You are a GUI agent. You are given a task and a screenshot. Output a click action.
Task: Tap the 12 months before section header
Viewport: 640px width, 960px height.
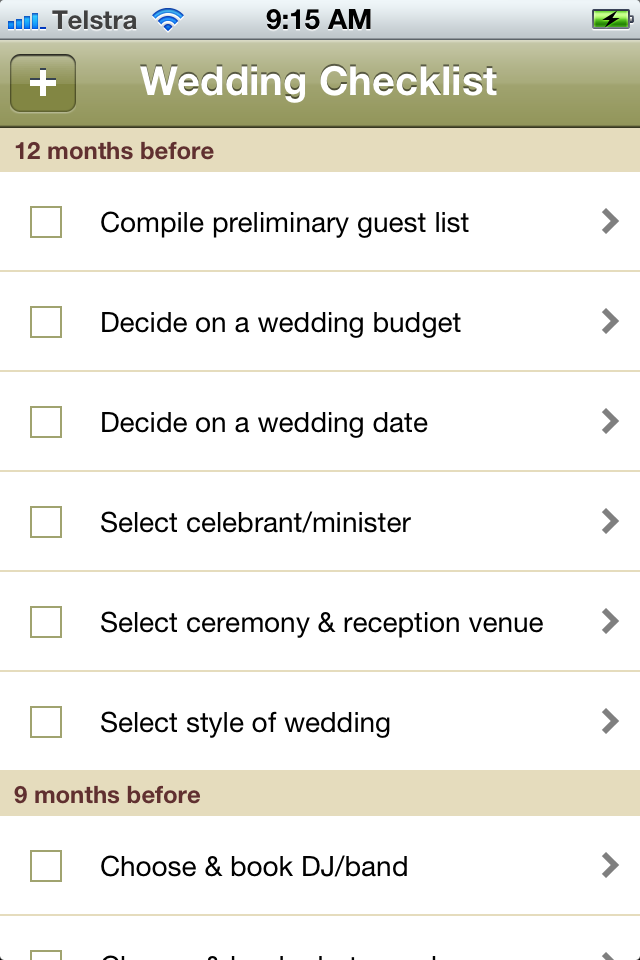point(114,151)
